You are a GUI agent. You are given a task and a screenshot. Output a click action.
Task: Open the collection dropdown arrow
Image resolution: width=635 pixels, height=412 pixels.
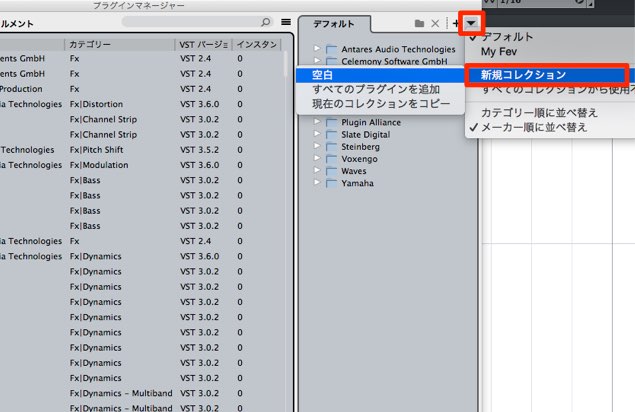471,23
